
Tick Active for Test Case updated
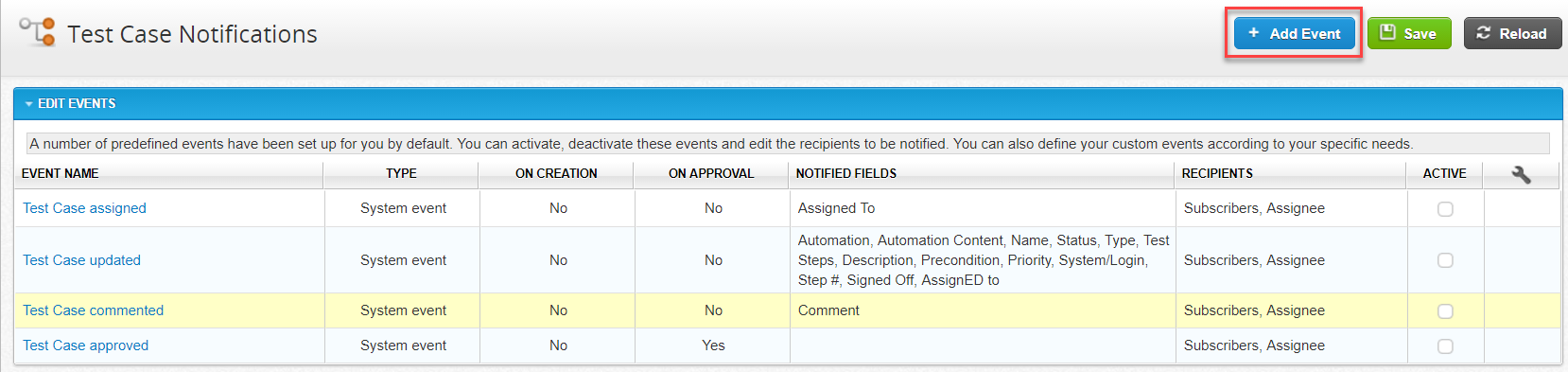1445,260
